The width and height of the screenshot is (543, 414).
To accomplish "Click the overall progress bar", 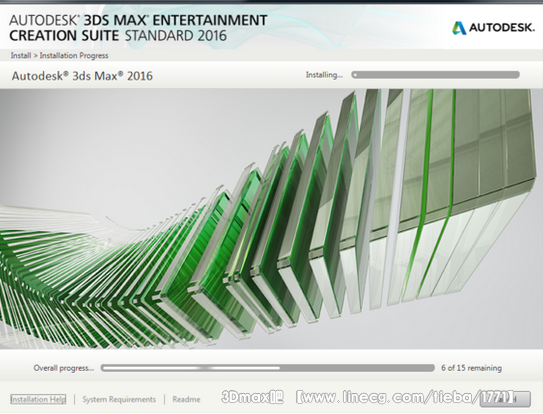I will tap(268, 368).
